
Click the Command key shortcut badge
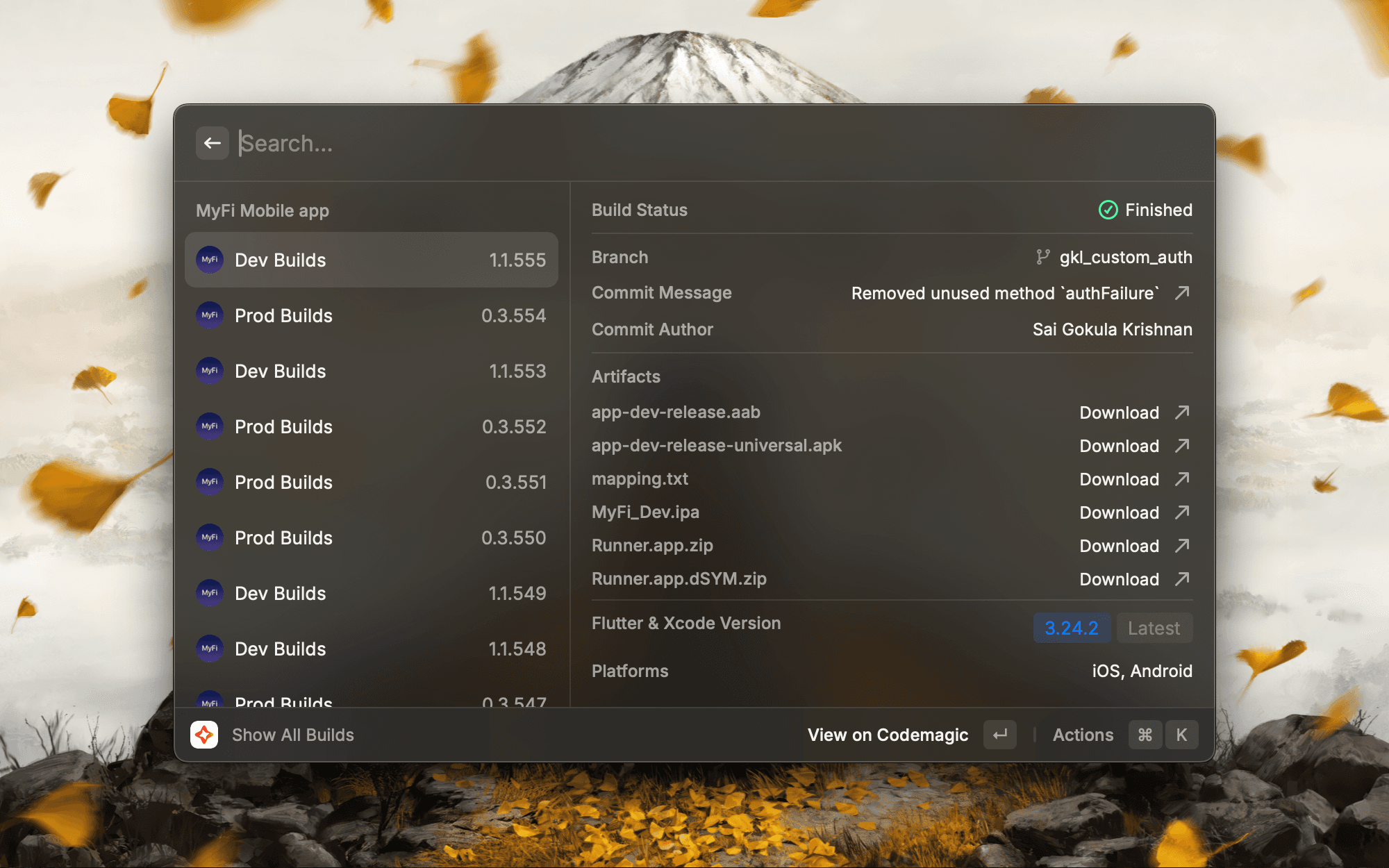pyautogui.click(x=1145, y=735)
